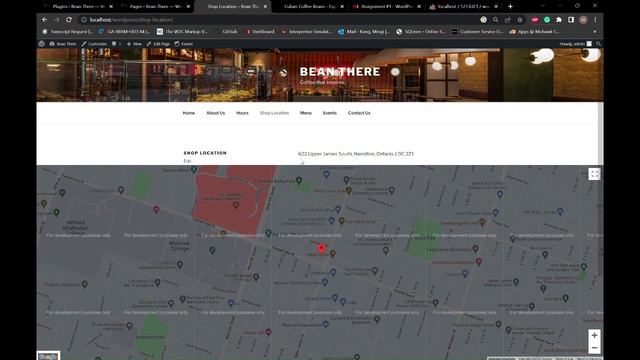
Task: Open the GitHub bookmark
Action: click(227, 31)
